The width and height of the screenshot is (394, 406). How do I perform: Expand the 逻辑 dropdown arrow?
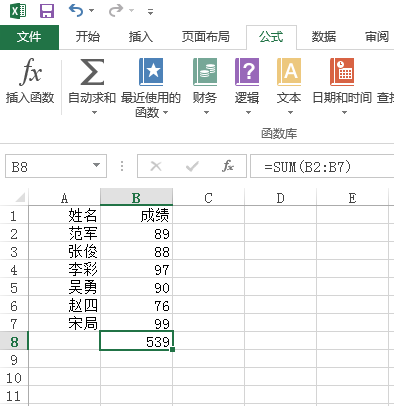(x=248, y=113)
